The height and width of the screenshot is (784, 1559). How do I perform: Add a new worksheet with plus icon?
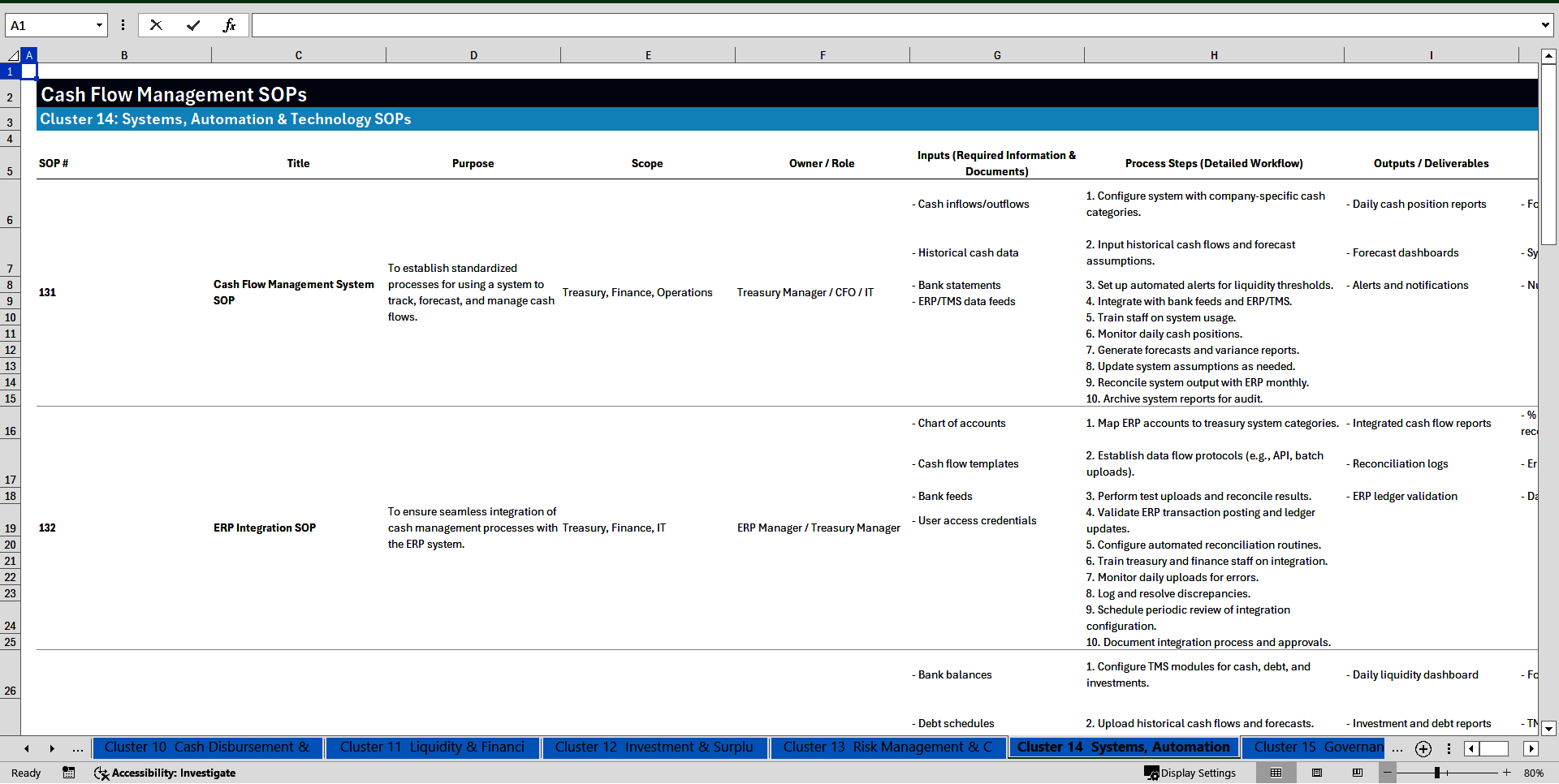coord(1423,749)
